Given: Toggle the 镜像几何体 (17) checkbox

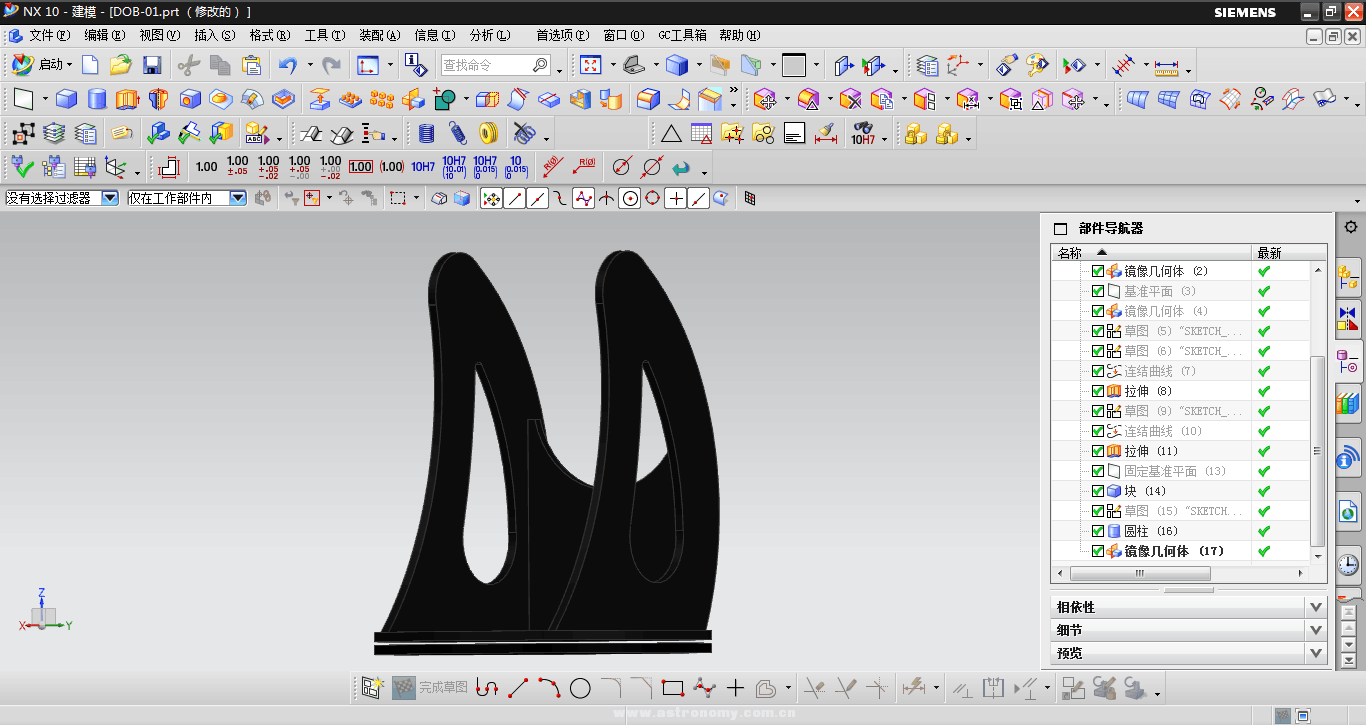Looking at the screenshot, I should (x=1098, y=551).
